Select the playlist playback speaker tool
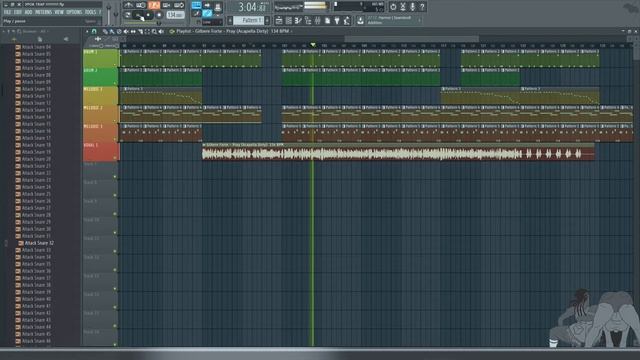The image size is (640, 360). (x=161, y=31)
